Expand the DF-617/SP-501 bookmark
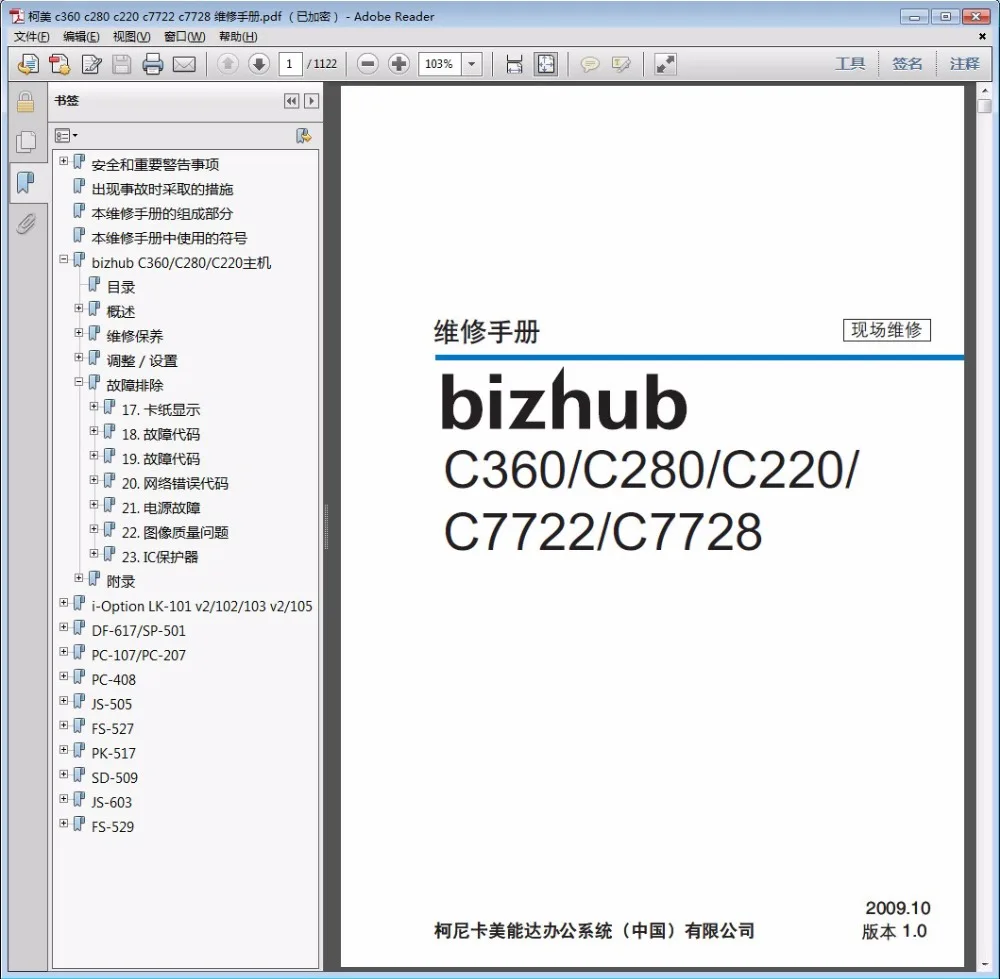The image size is (1000, 979). 64,627
